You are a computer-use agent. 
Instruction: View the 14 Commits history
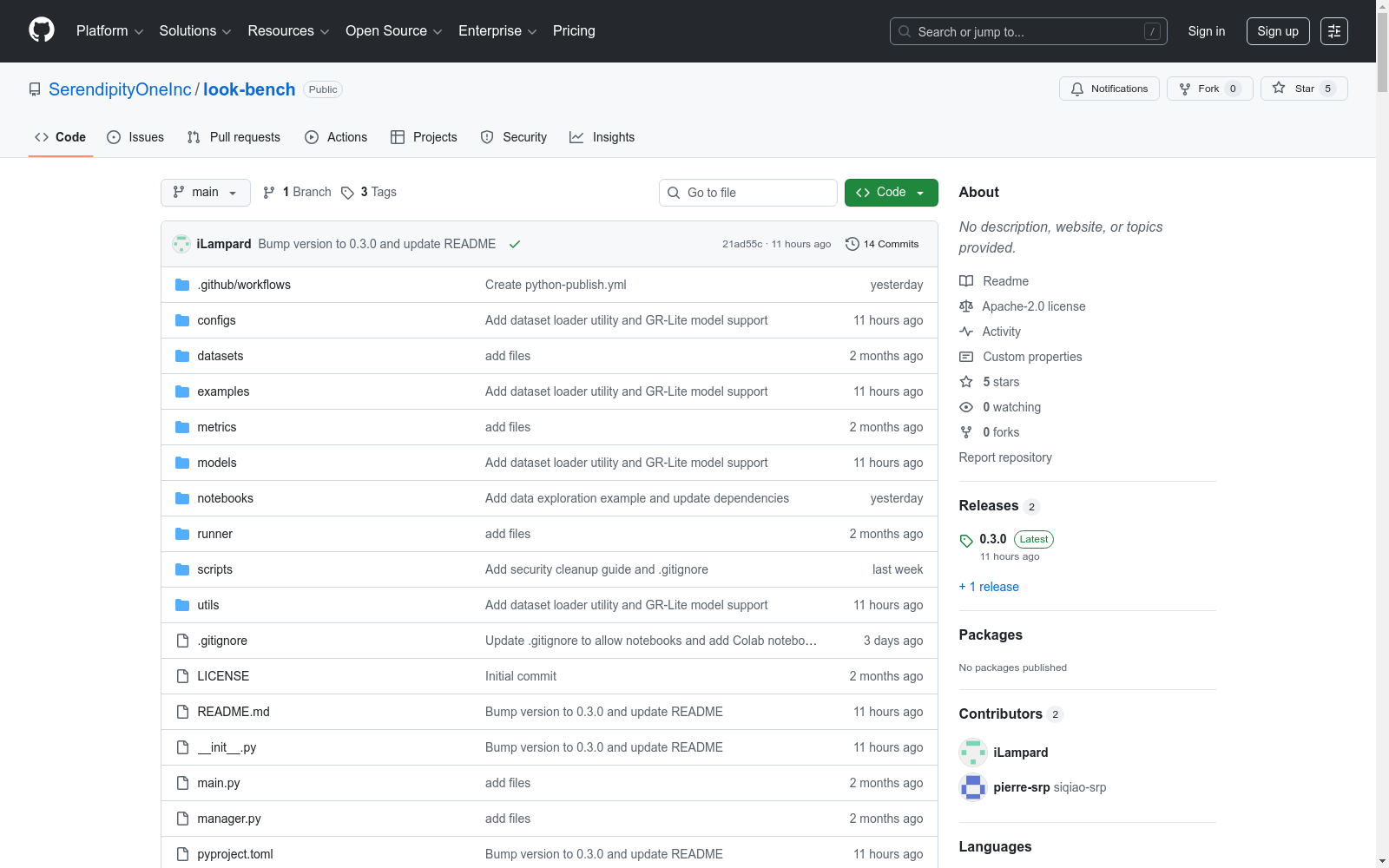(x=882, y=244)
